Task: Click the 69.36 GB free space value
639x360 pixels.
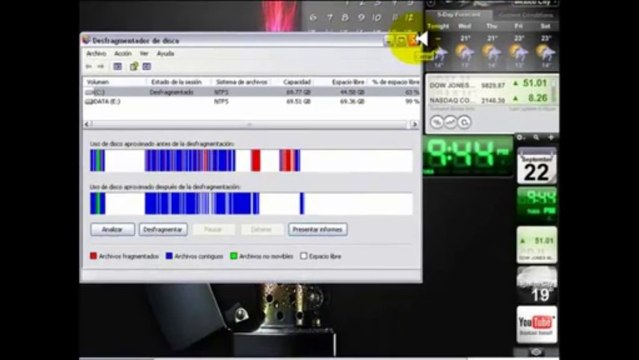Action: [x=352, y=102]
